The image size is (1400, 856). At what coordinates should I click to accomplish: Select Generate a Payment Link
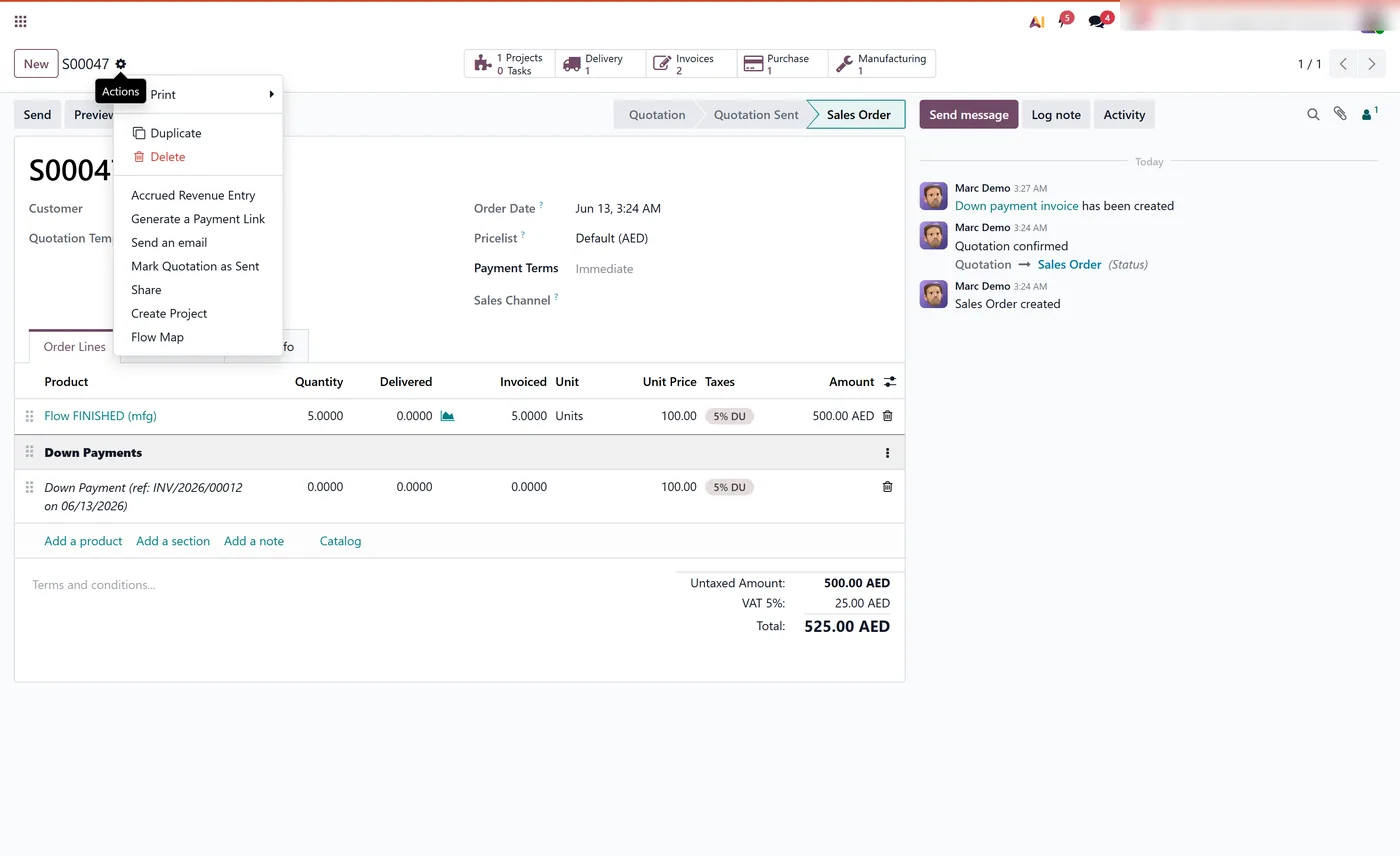point(198,219)
